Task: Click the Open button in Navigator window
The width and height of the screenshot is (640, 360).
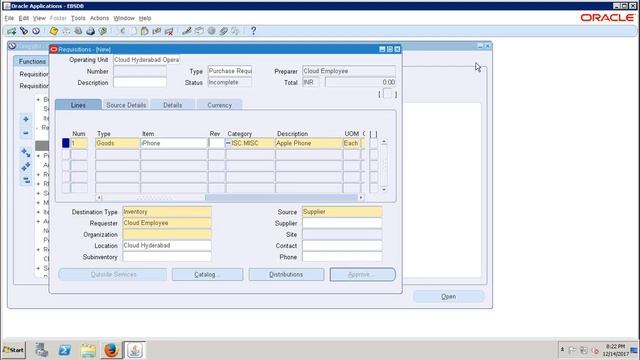Action: pos(449,296)
